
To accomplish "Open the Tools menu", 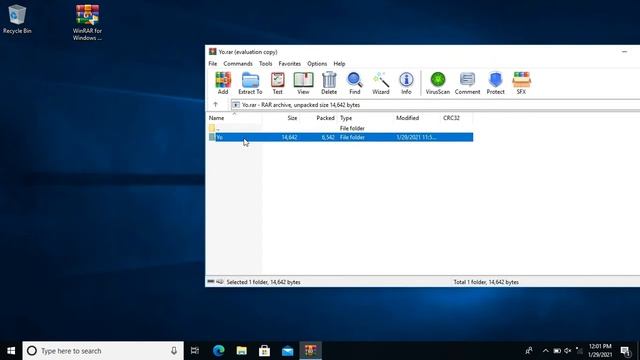I will 265,64.
